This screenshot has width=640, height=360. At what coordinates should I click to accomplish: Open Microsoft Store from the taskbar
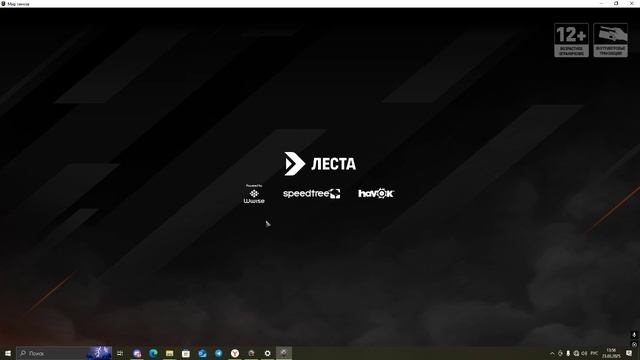coord(186,353)
